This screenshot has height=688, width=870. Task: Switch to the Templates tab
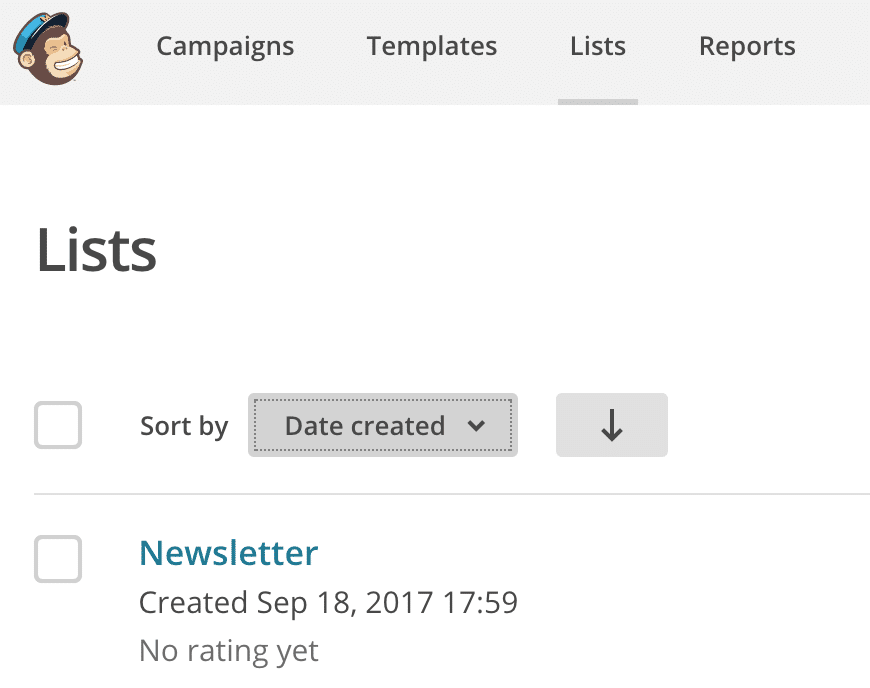click(x=432, y=46)
